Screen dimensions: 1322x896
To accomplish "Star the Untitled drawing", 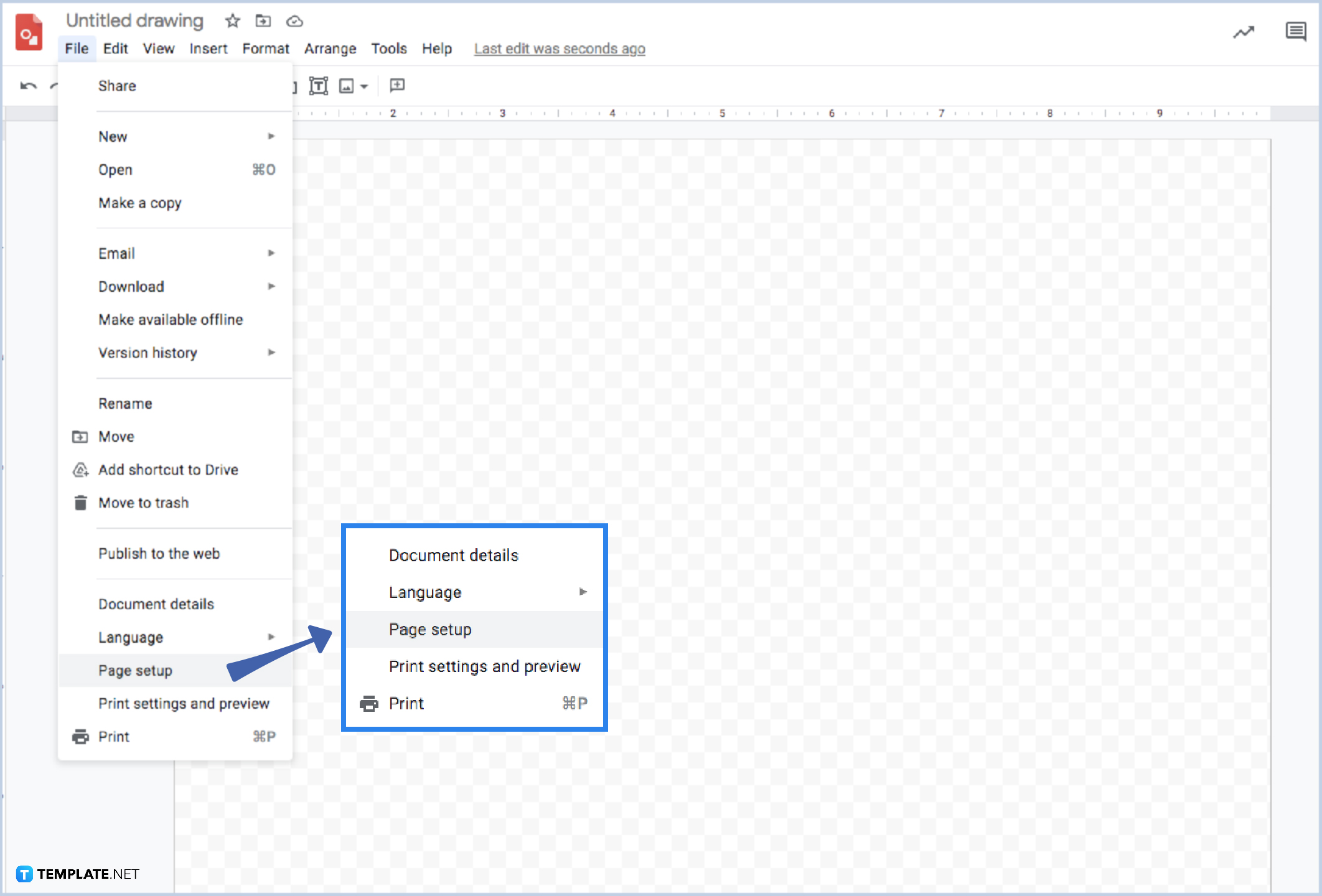I will coord(232,21).
